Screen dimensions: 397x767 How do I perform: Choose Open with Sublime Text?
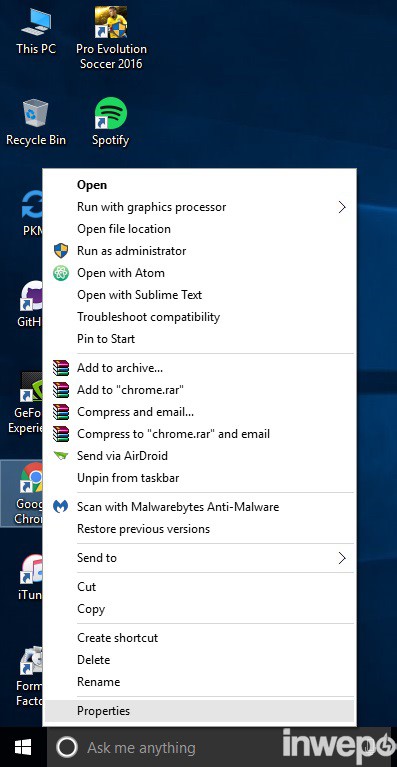pos(199,295)
